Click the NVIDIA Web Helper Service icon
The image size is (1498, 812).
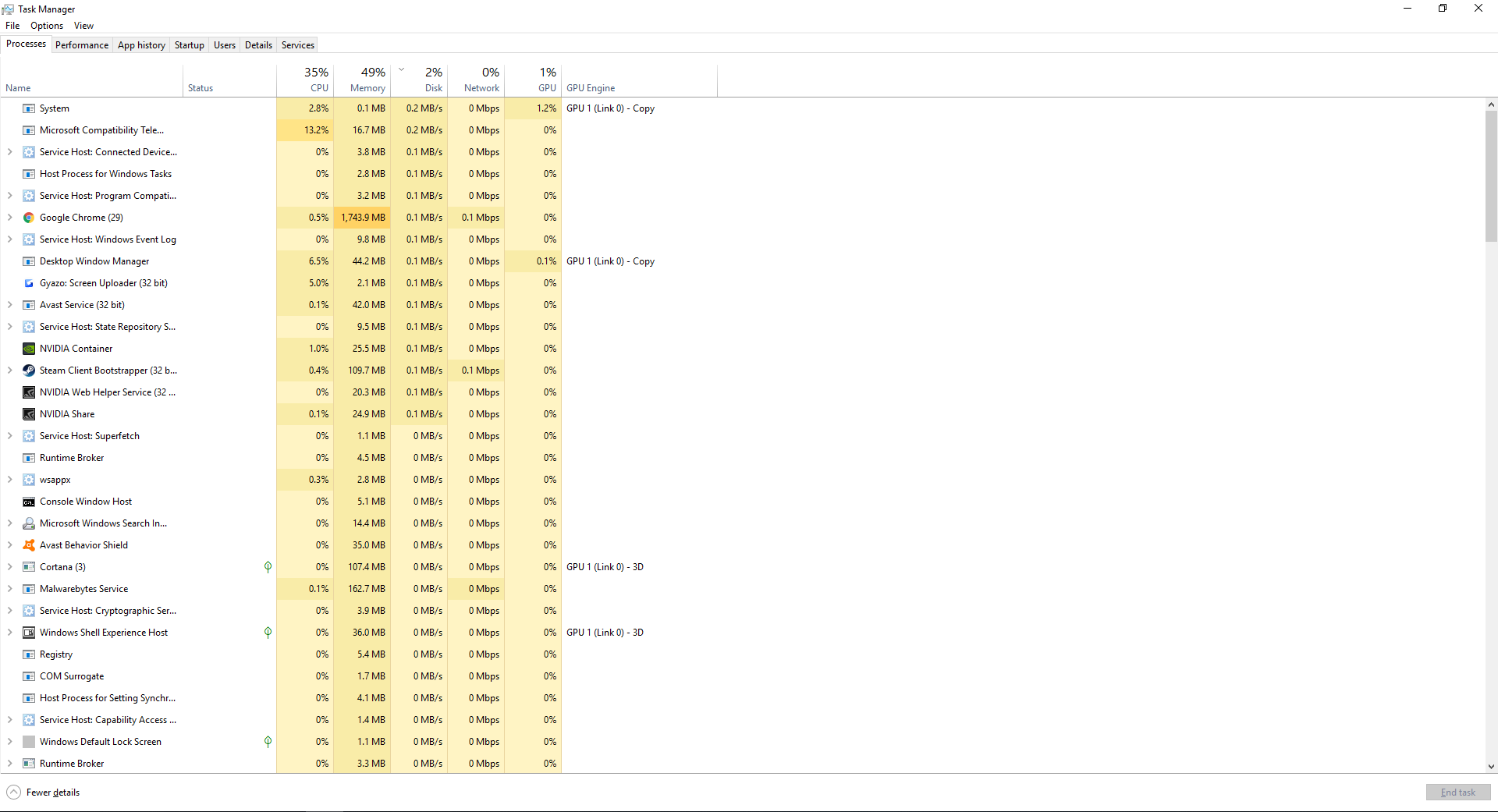(x=29, y=392)
